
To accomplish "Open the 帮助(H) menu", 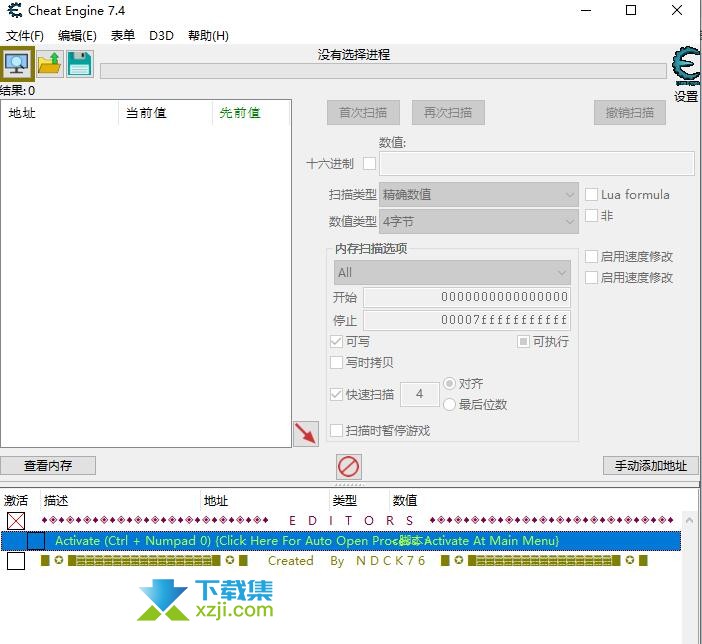I will coord(208,35).
